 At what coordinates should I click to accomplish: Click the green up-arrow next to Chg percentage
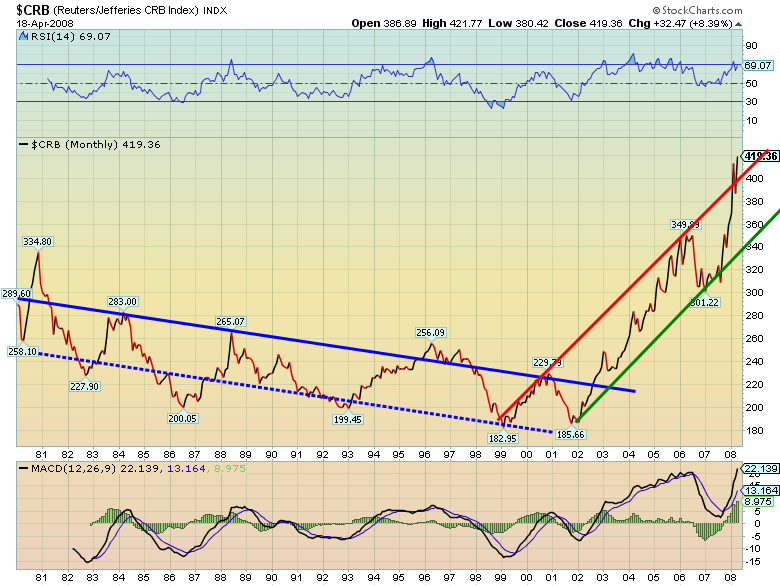(x=739, y=24)
